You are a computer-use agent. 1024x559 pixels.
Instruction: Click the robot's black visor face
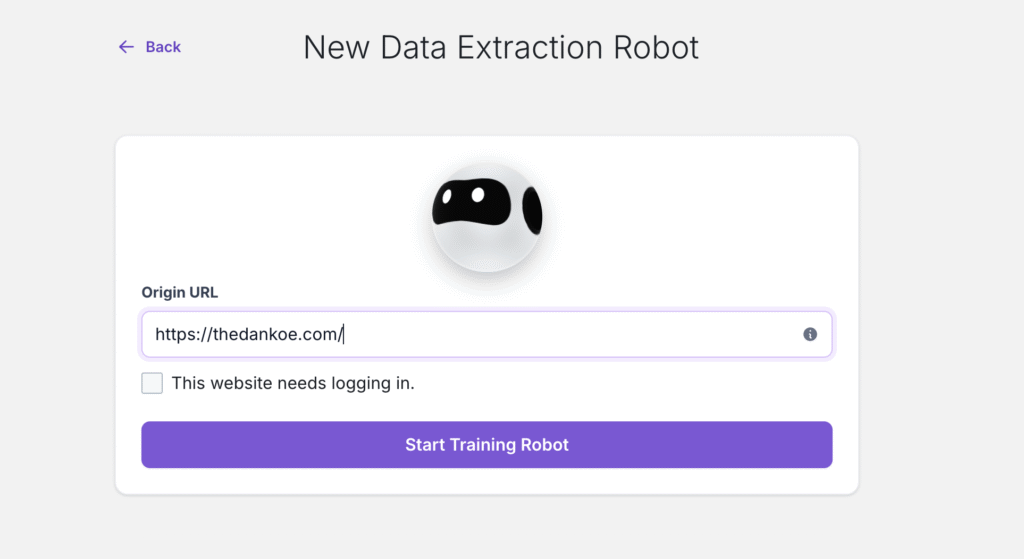tap(471, 204)
